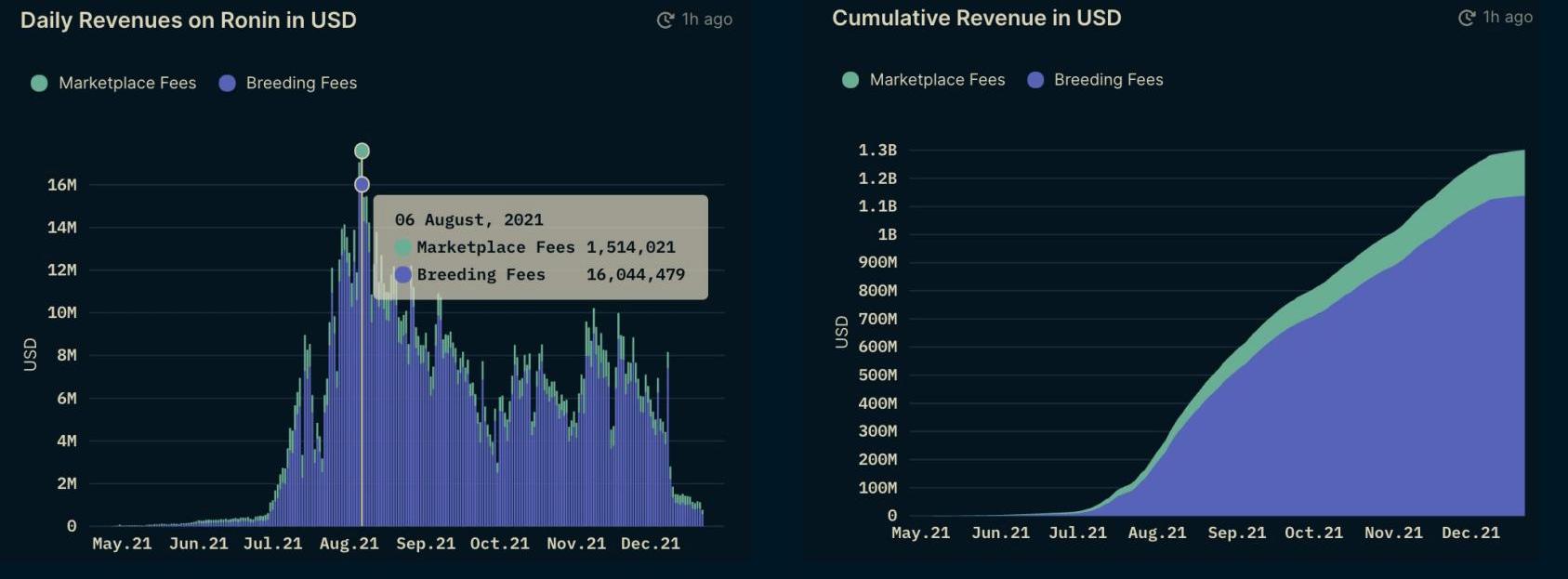
Task: Toggle Breeding Fees legend dot in Daily chart
Action: pyautogui.click(x=227, y=84)
